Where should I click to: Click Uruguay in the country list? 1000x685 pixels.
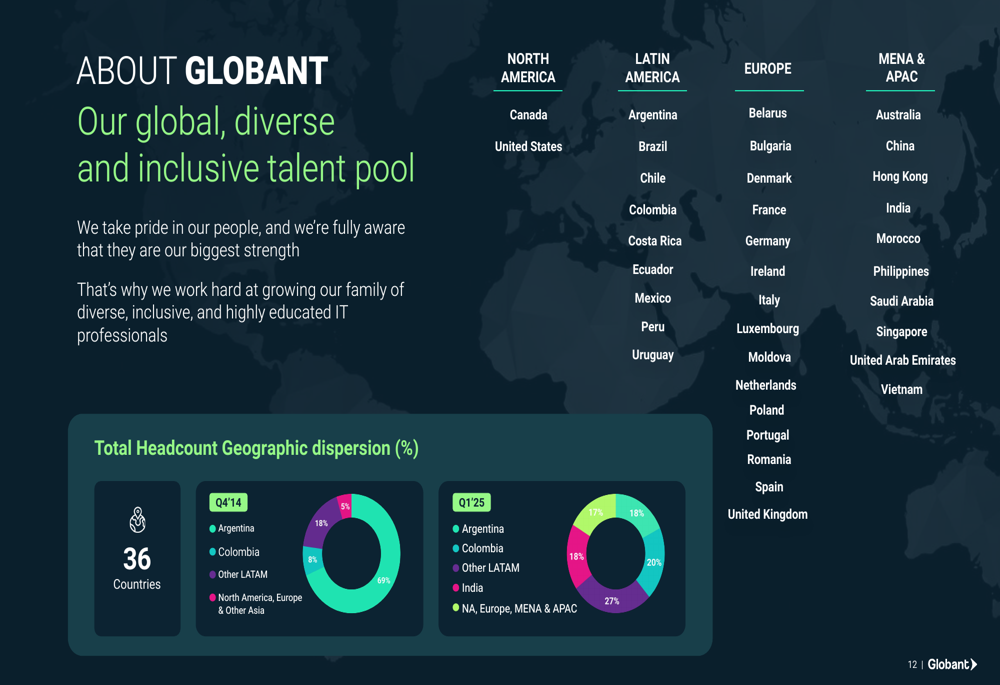[652, 355]
